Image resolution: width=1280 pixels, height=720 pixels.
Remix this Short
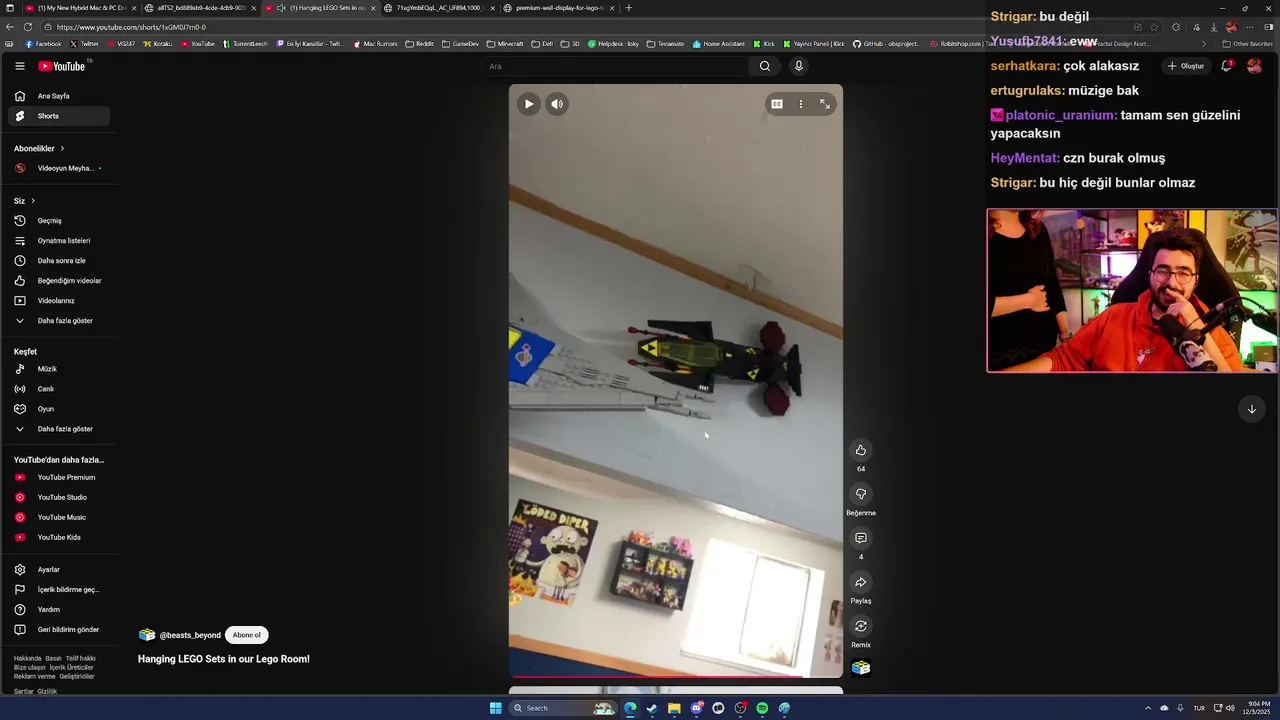pos(861,626)
